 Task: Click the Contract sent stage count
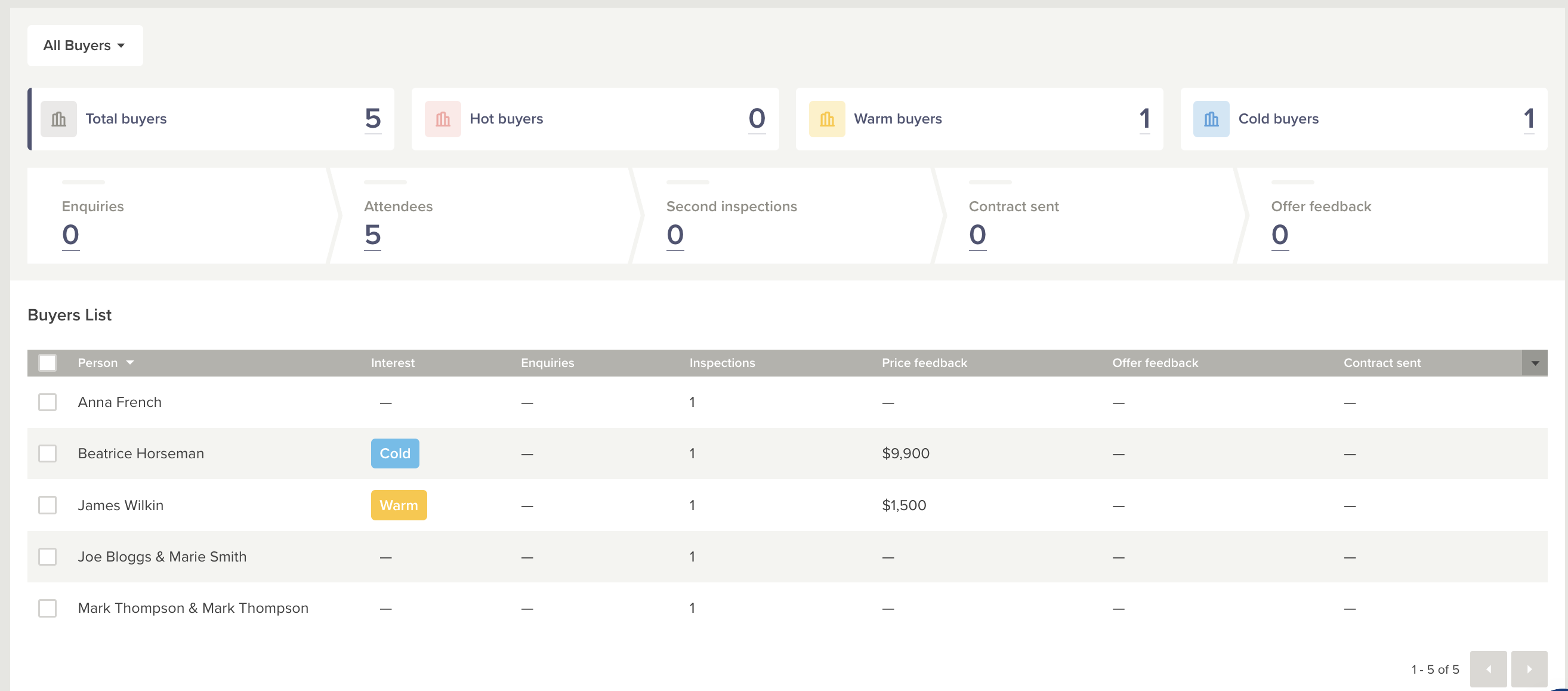tap(977, 235)
